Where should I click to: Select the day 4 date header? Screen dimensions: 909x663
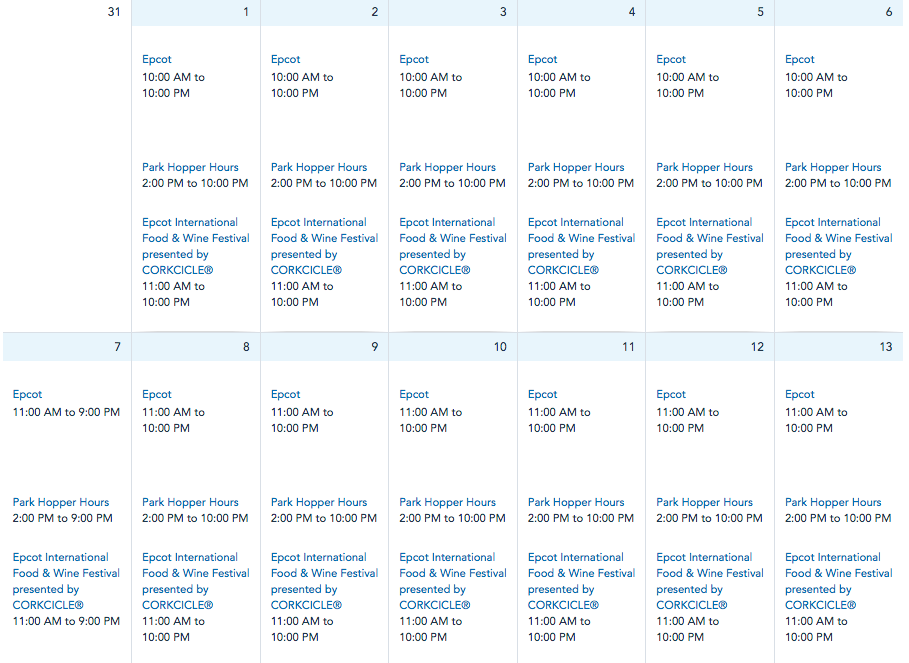(581, 12)
